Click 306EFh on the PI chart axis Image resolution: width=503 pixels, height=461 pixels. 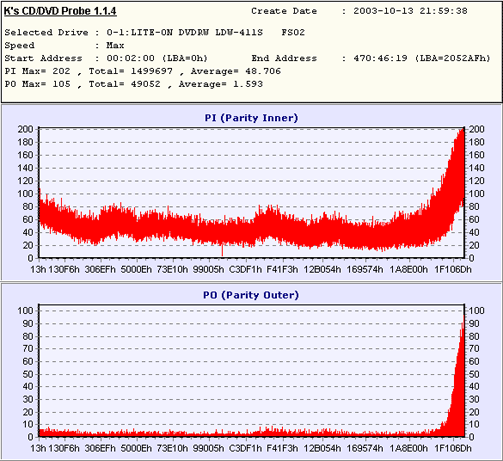pos(100,270)
